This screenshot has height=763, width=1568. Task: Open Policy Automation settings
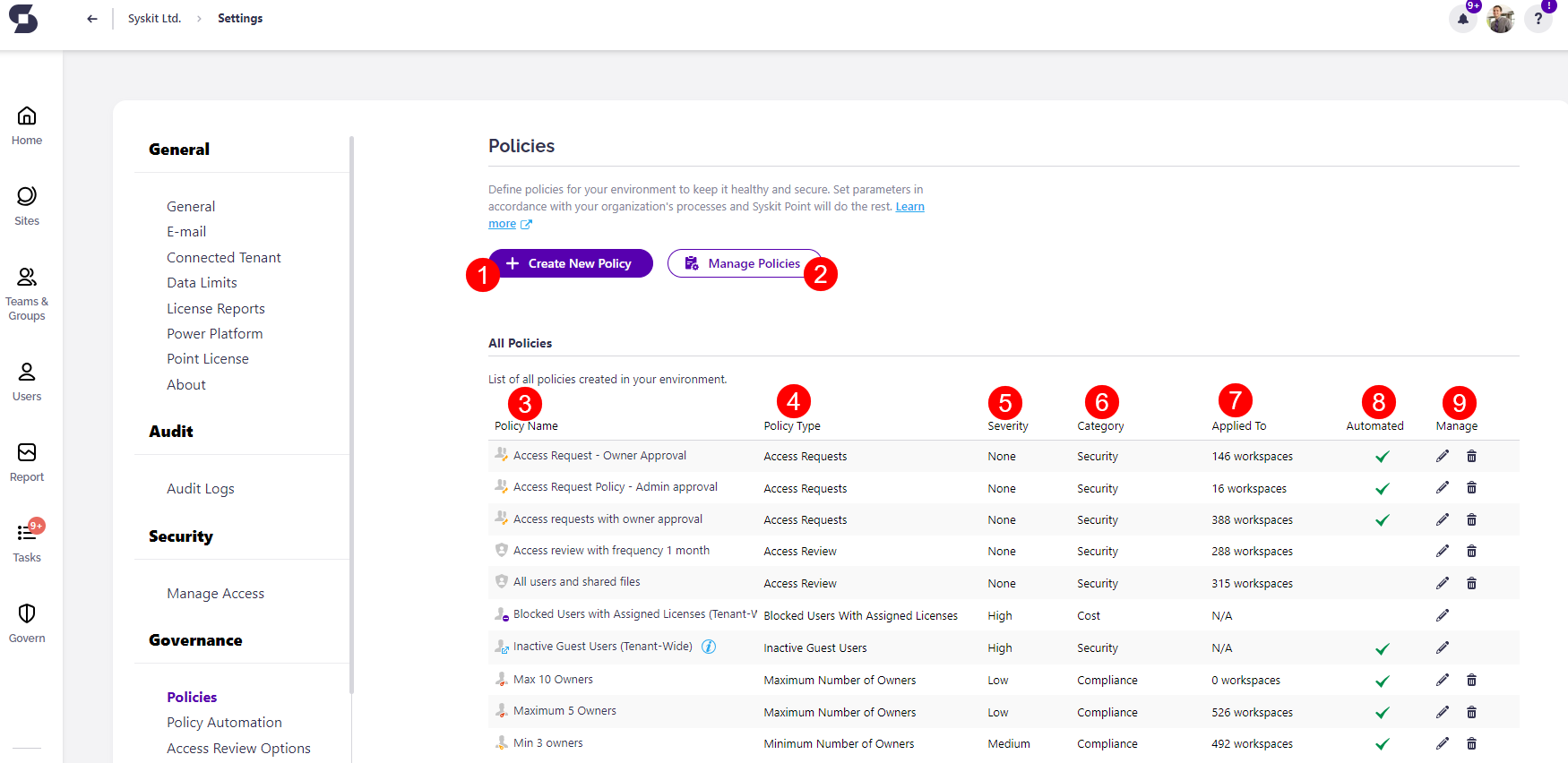click(224, 722)
